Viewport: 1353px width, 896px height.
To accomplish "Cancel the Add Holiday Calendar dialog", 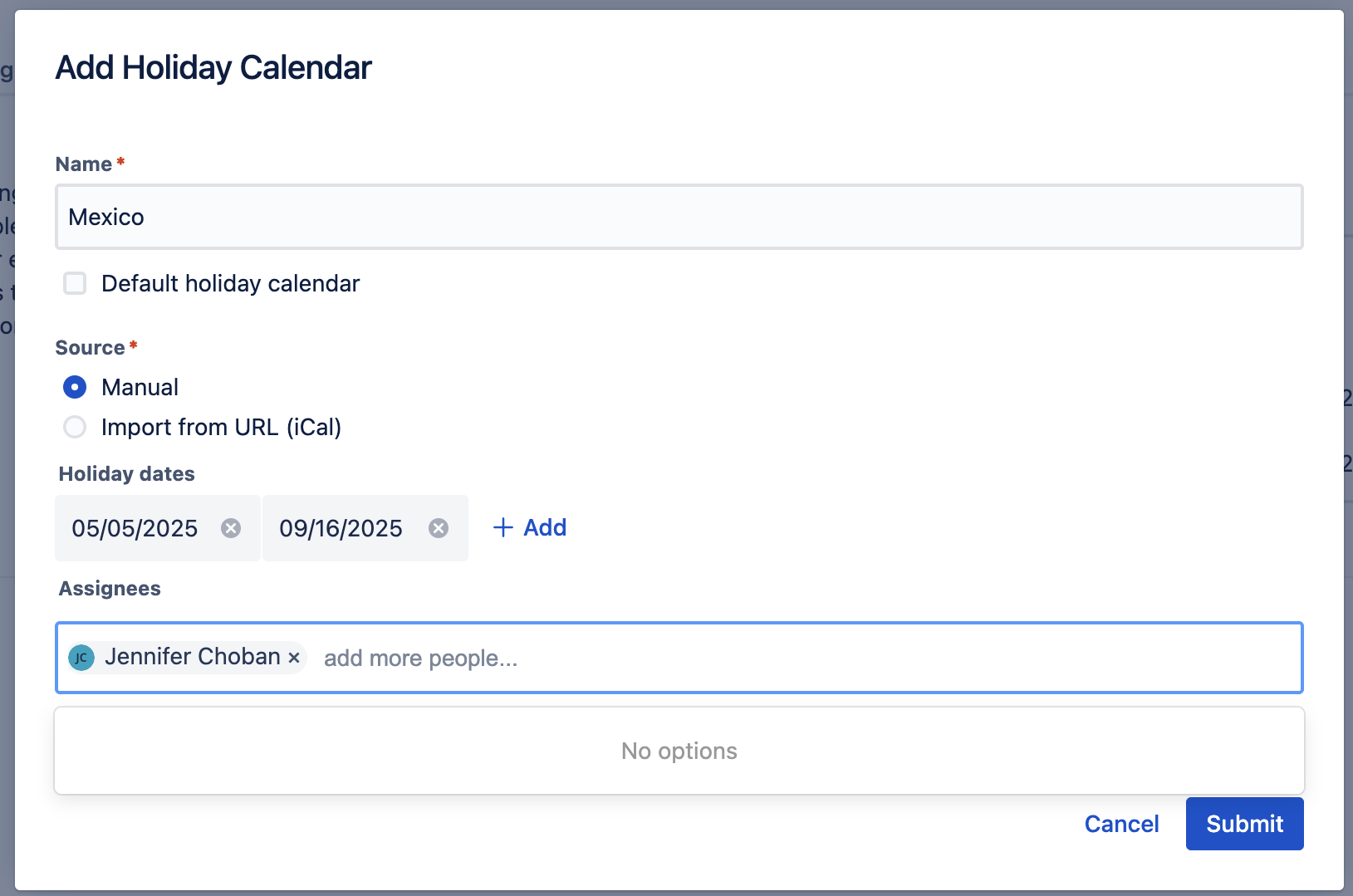I will (1121, 824).
